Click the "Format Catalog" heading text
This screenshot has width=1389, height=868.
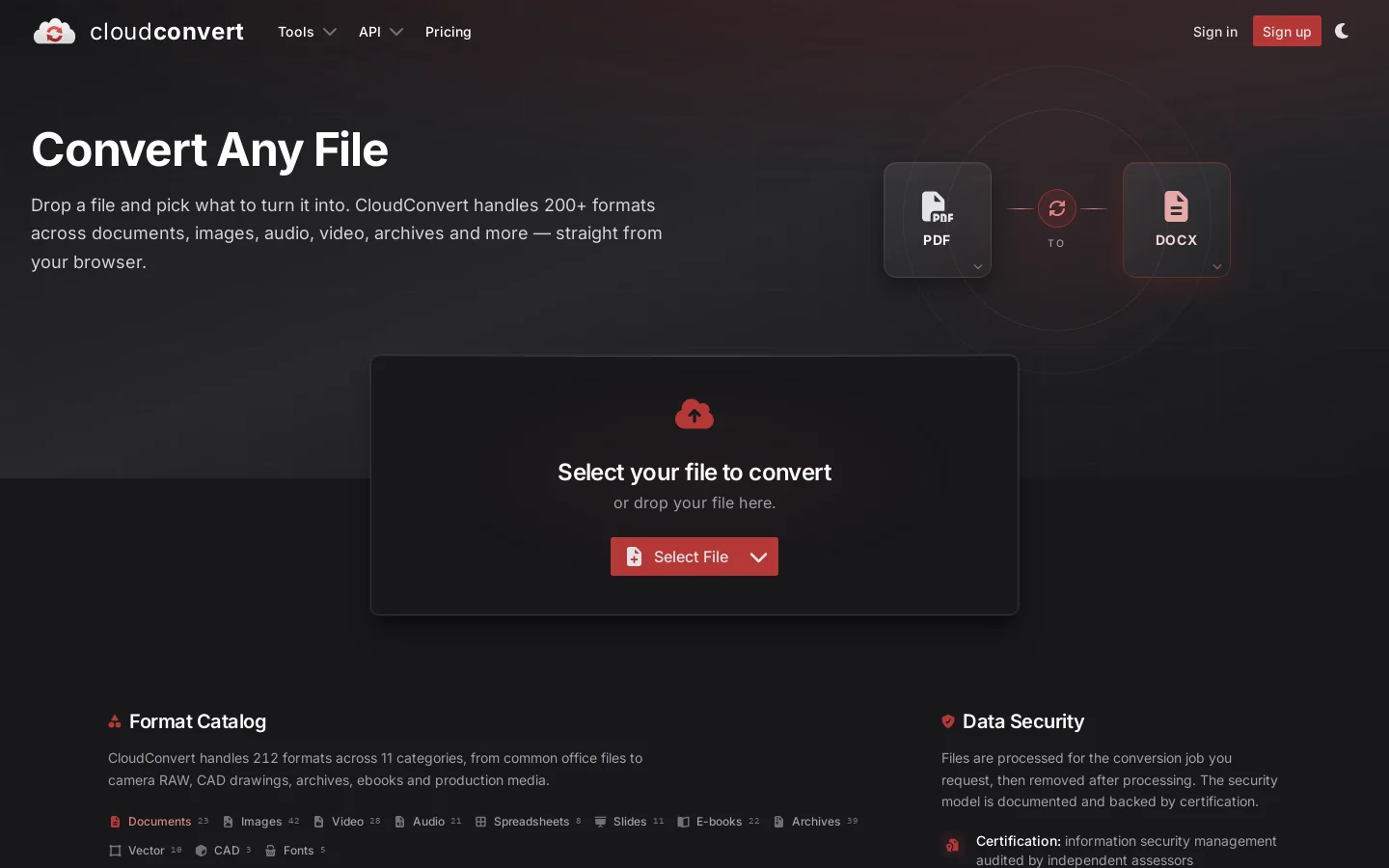click(198, 721)
